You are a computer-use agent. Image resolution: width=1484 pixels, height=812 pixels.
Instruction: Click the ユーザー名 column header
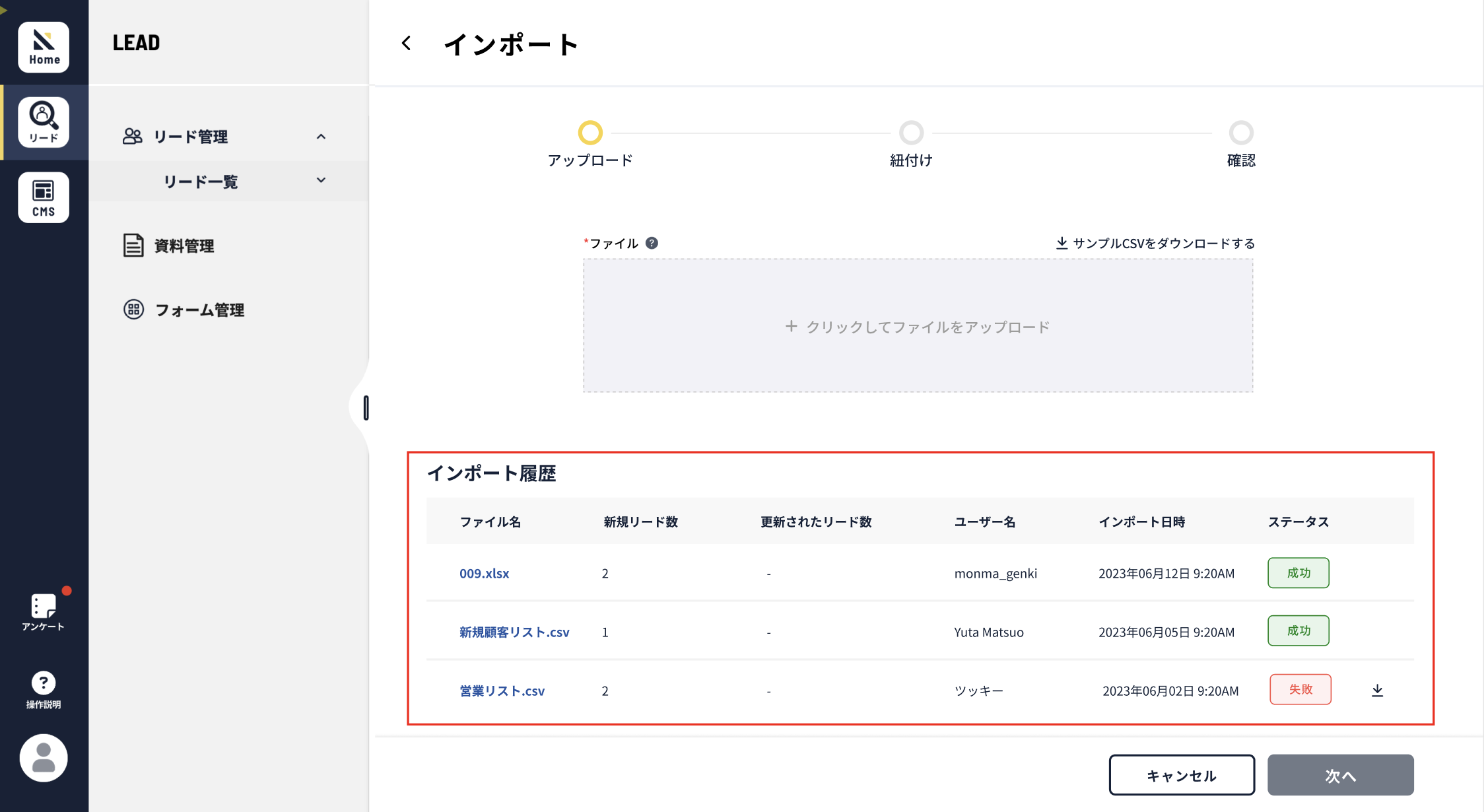click(984, 522)
